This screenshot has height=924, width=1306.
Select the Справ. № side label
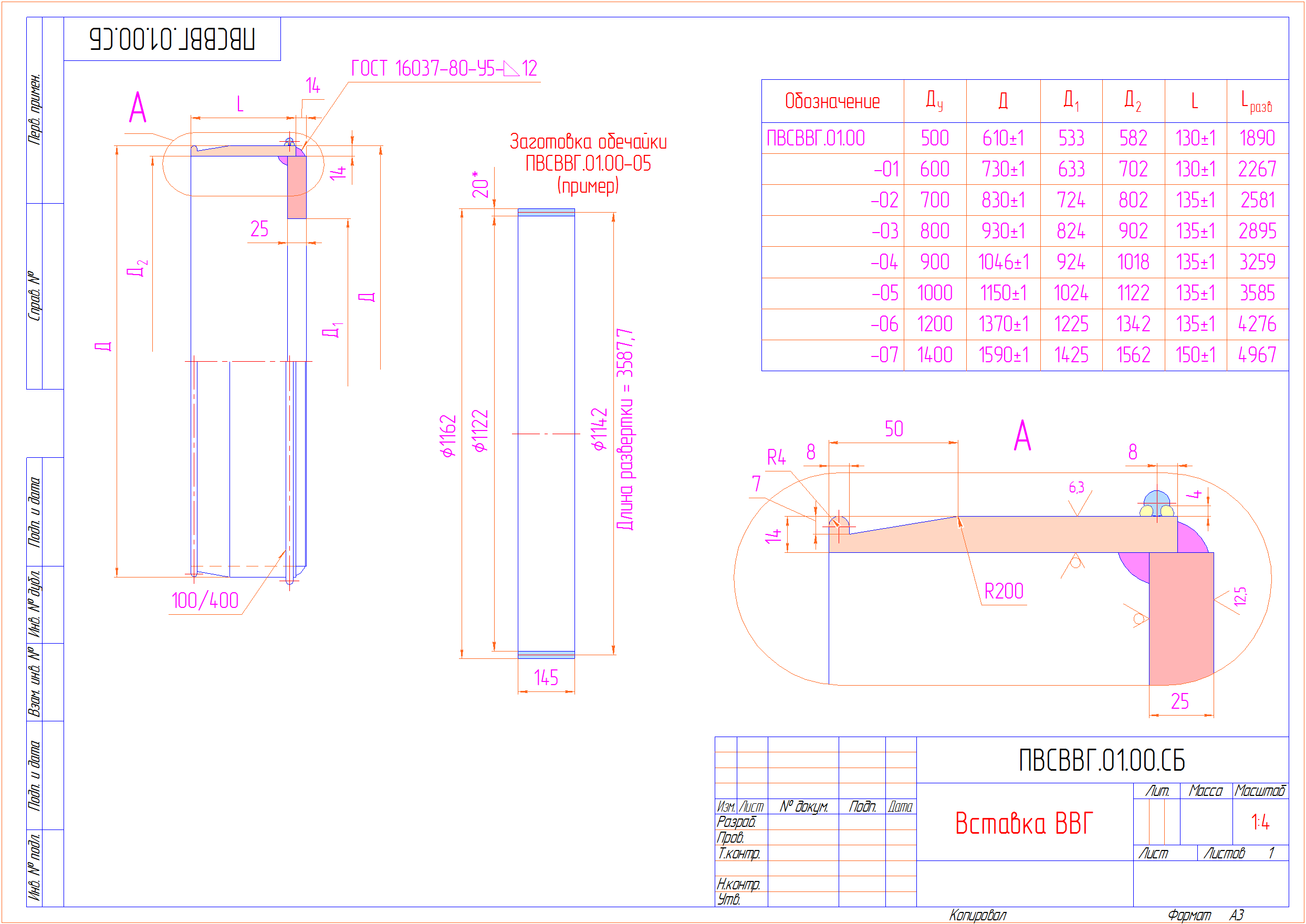pos(34,297)
